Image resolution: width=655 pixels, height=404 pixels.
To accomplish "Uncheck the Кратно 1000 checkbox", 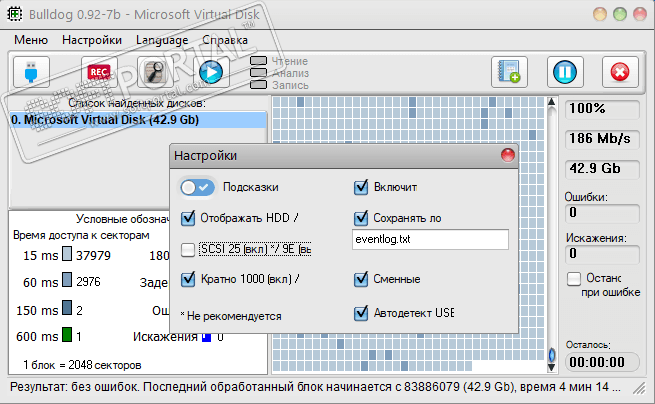I will click(x=188, y=279).
